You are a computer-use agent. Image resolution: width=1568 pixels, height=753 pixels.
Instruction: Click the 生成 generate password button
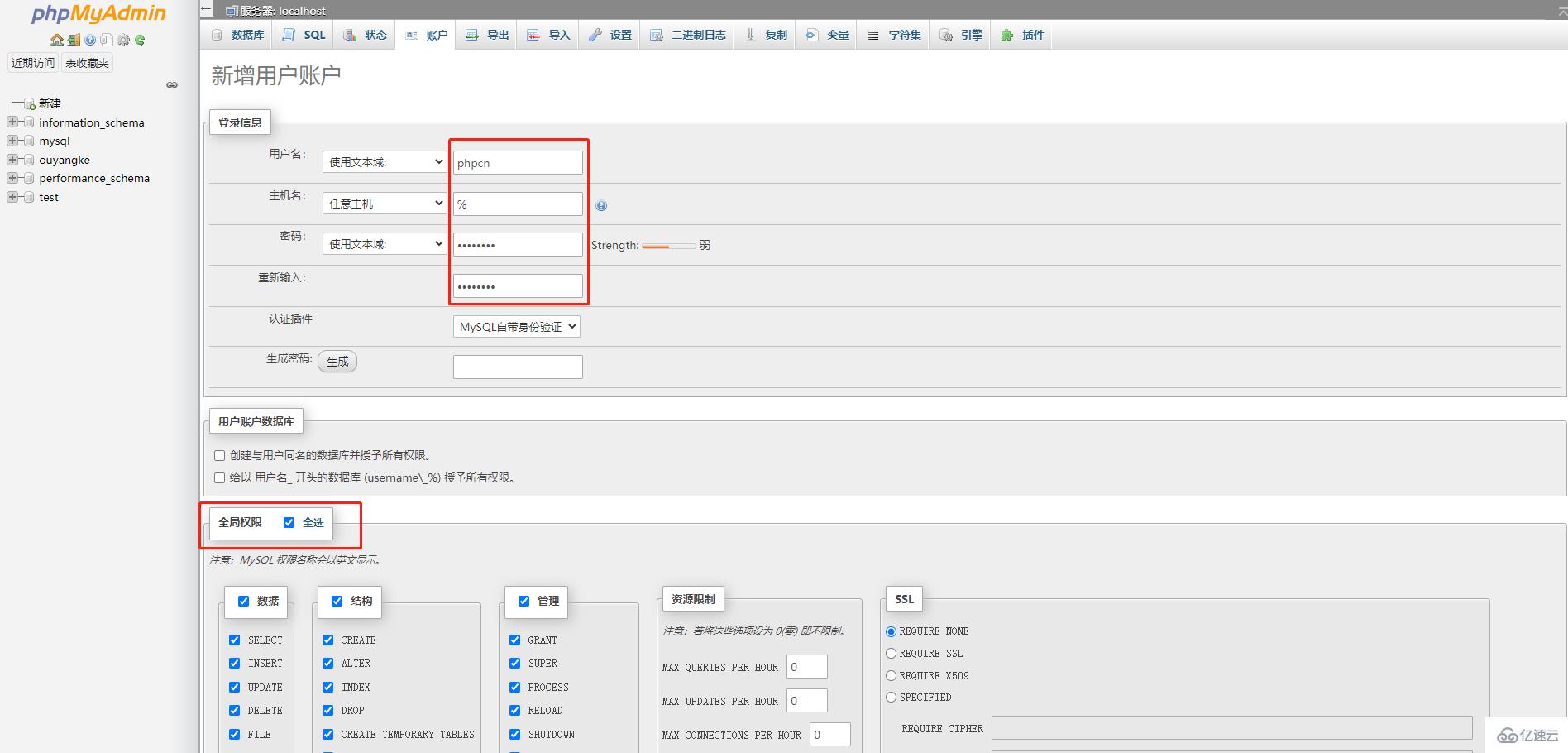click(x=337, y=362)
